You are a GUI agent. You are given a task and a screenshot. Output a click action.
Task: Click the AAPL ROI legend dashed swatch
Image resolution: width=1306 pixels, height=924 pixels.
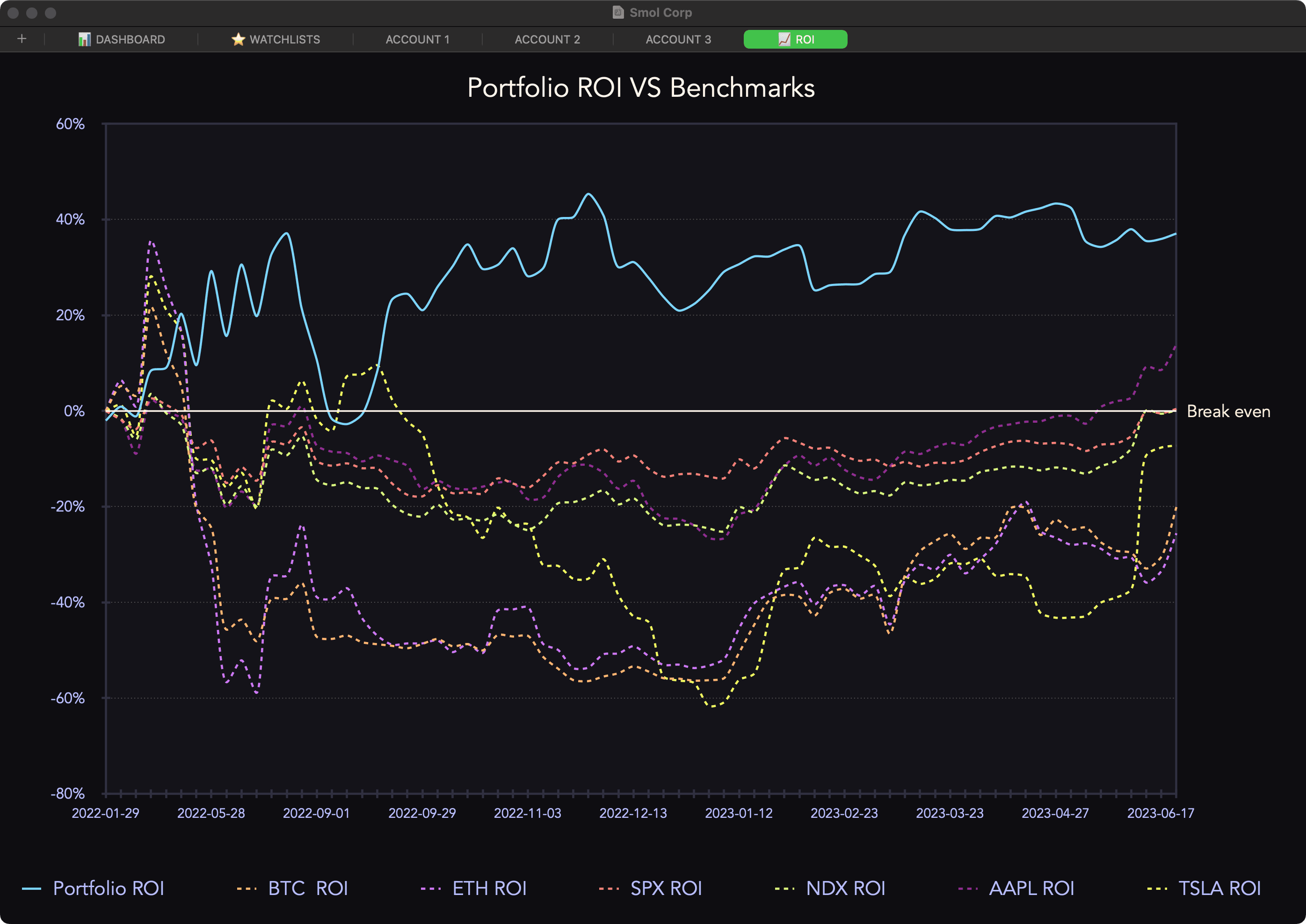point(968,889)
